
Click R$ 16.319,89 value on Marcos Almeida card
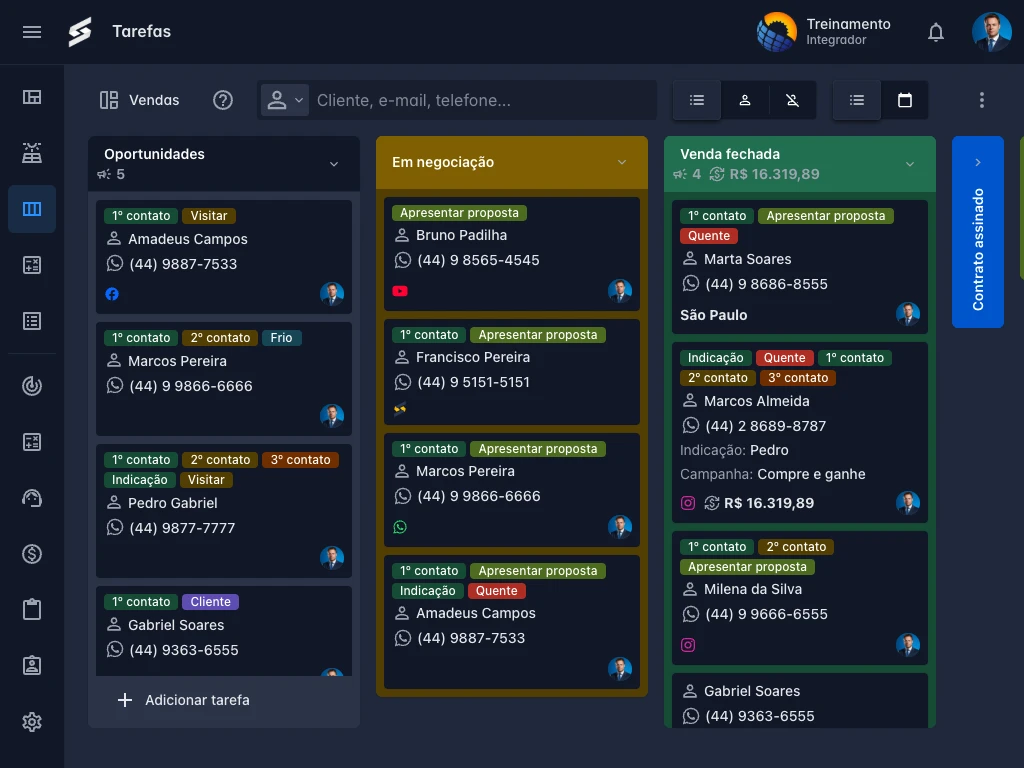click(x=769, y=503)
